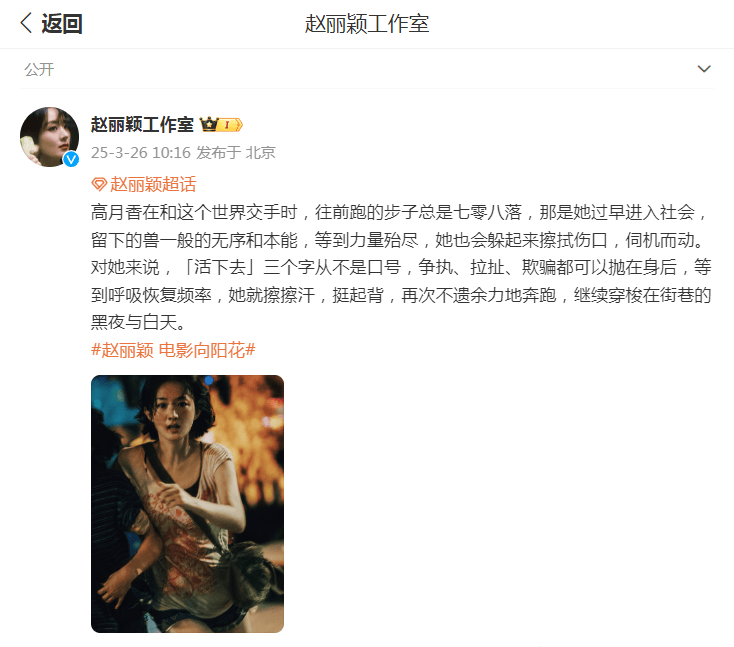
Task: Select the 25-3-26 10:16 timestamp
Action: point(141,153)
